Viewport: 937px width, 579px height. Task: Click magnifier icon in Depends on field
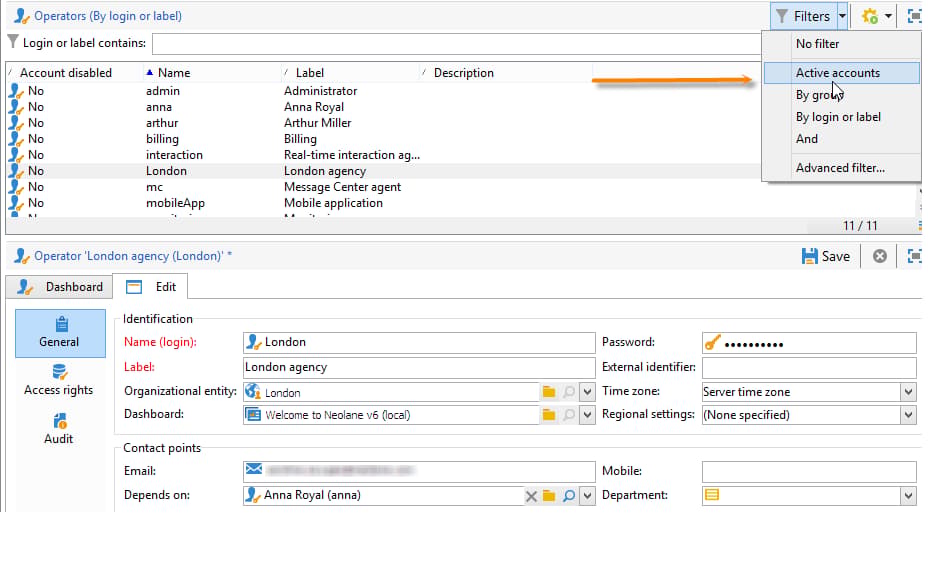click(x=569, y=495)
